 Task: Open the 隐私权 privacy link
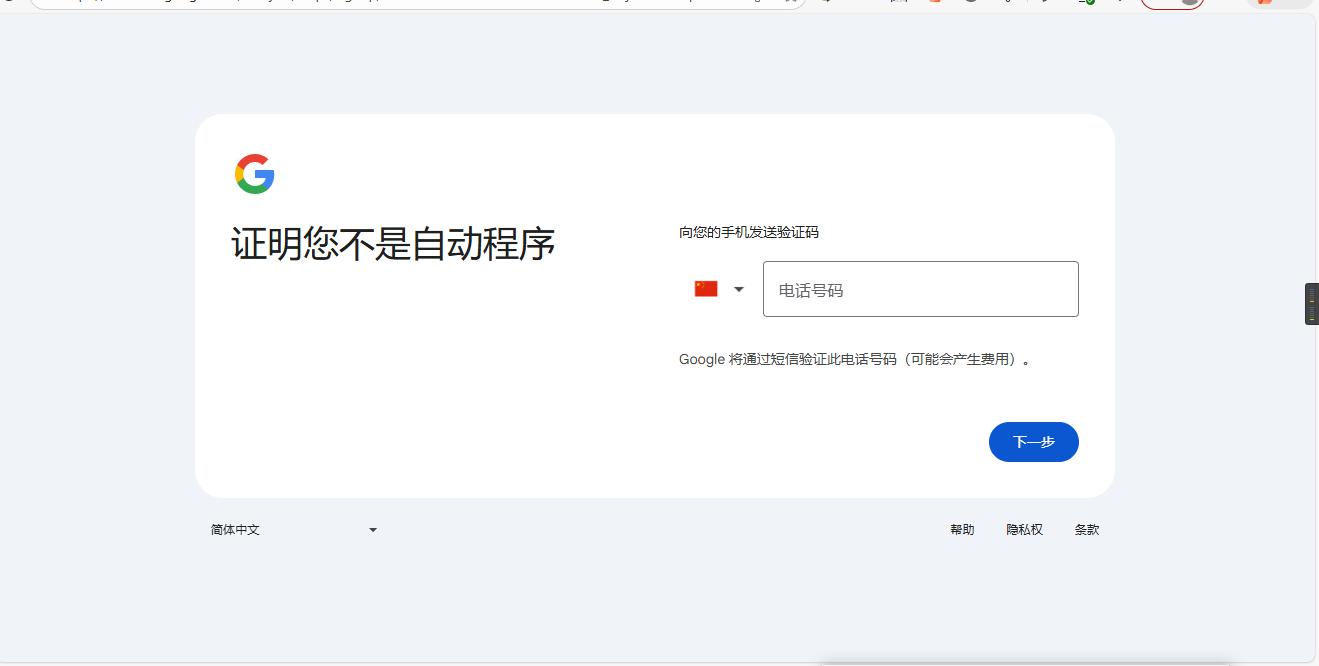[x=1024, y=529]
